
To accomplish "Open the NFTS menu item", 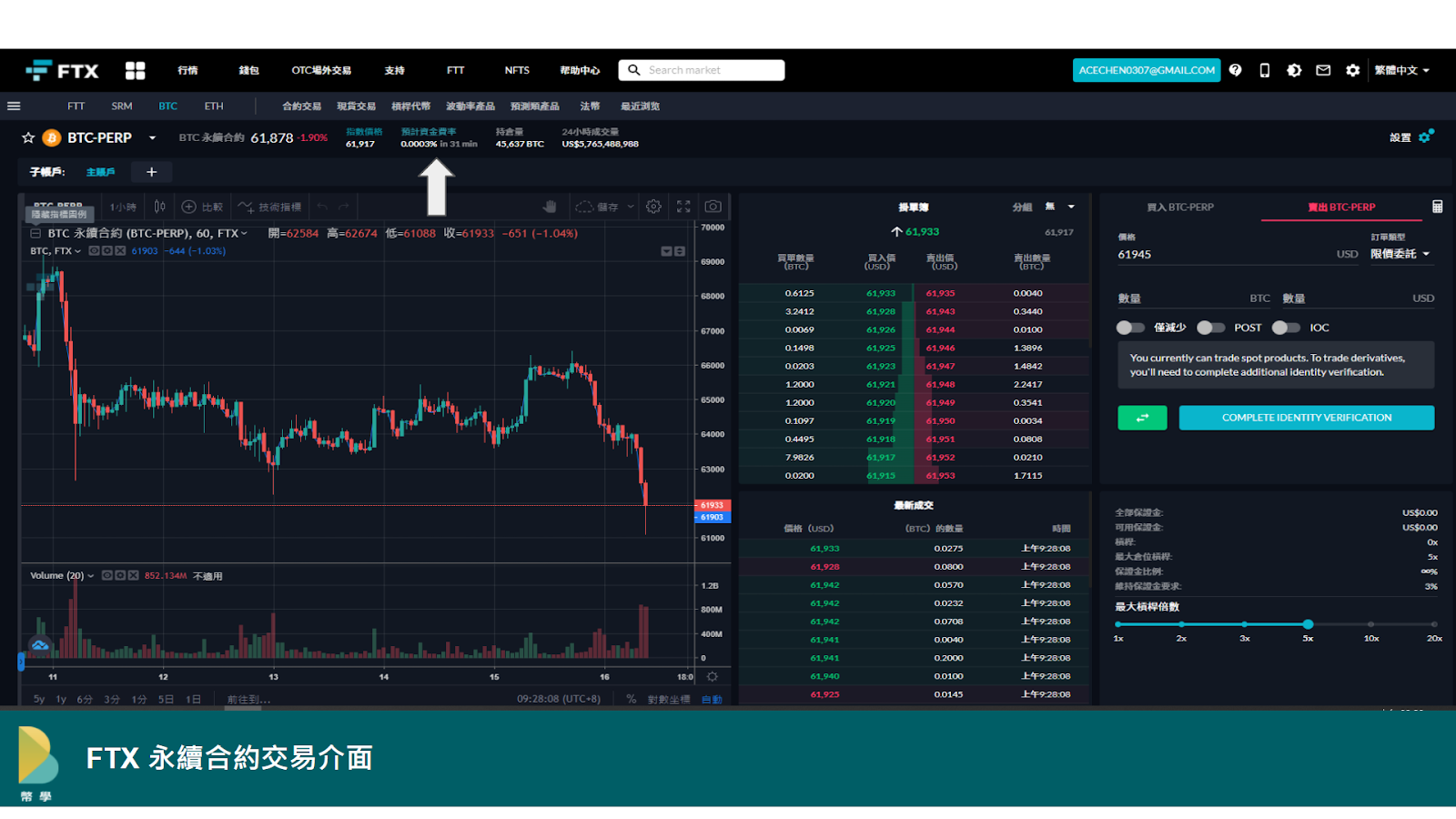I will [517, 70].
